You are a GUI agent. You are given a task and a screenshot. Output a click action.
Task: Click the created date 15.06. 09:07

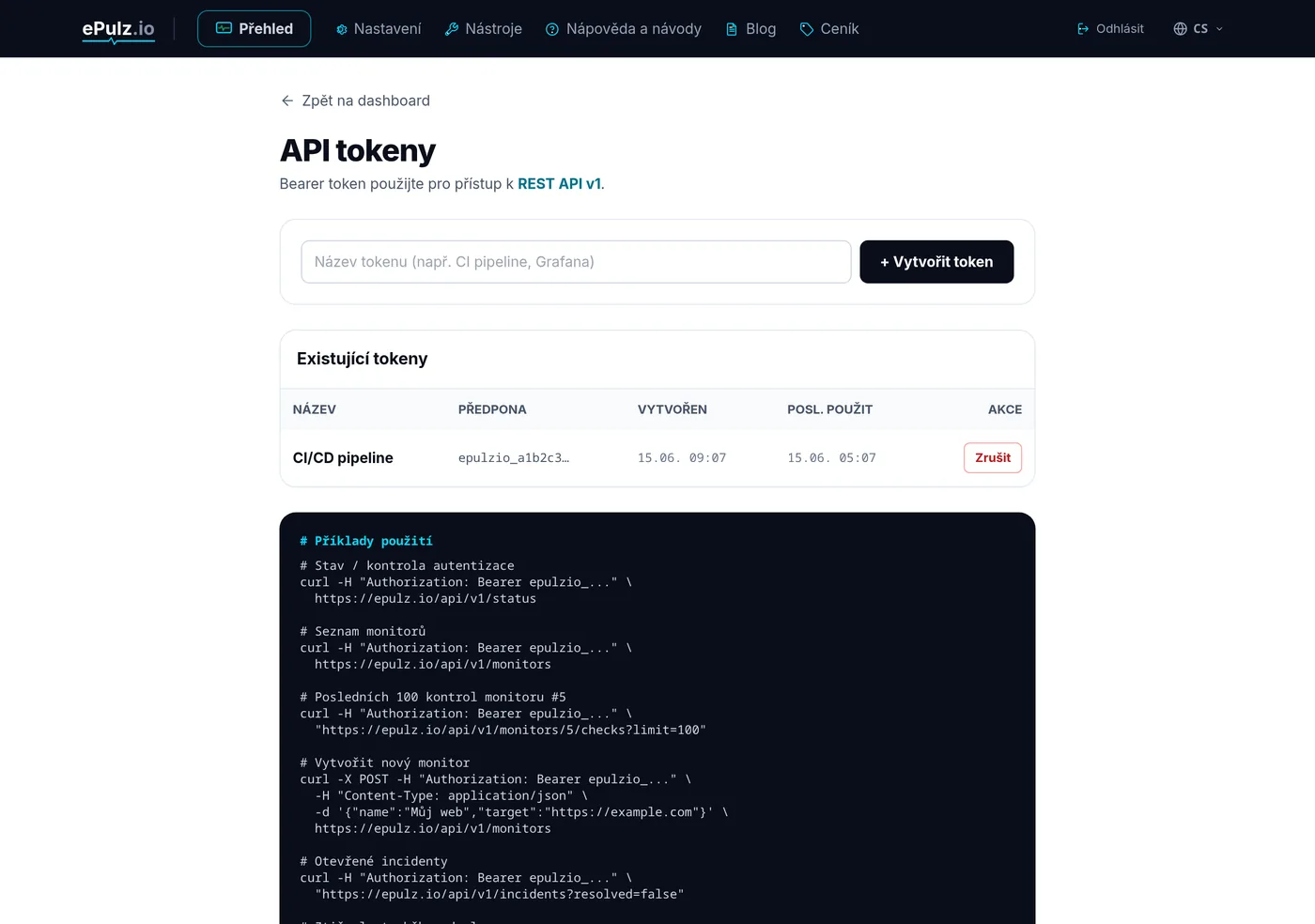coord(682,458)
